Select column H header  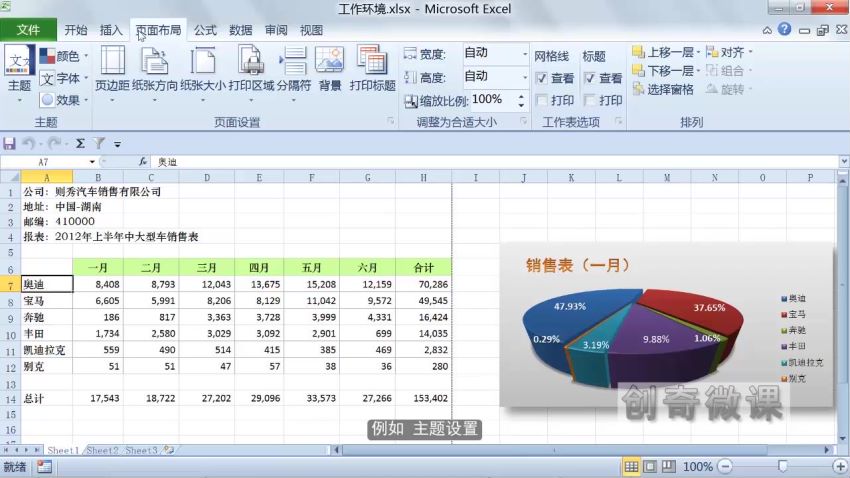tap(423, 177)
